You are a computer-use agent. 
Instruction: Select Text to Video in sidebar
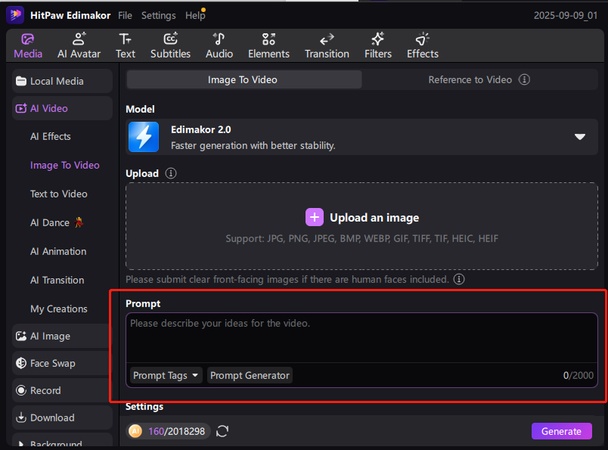(59, 194)
